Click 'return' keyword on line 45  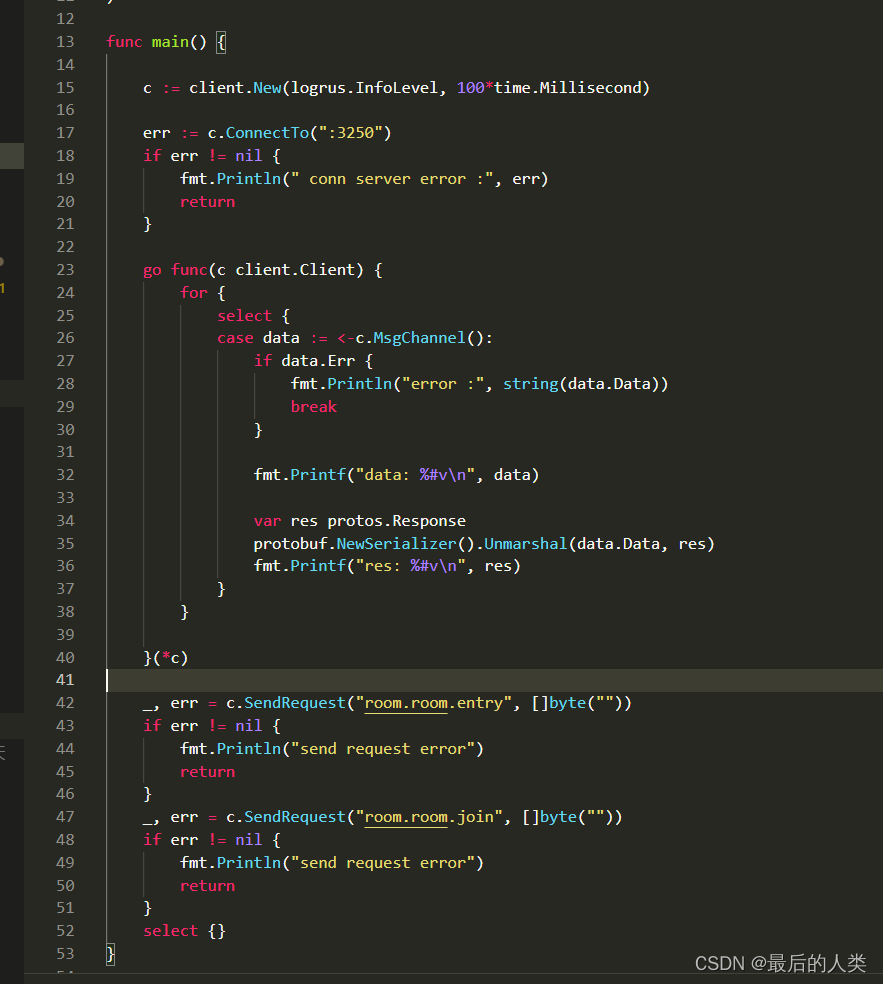click(x=207, y=772)
